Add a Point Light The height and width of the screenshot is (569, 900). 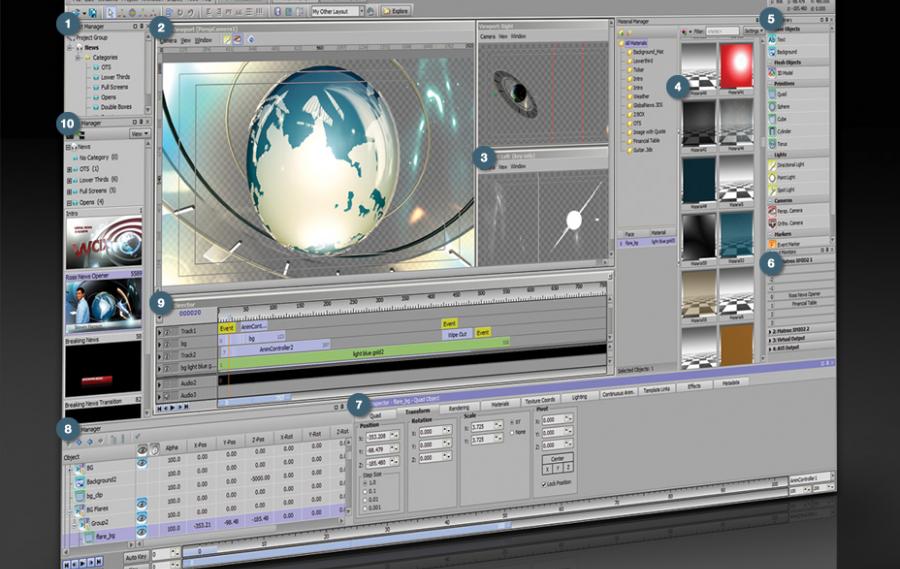tap(772, 177)
